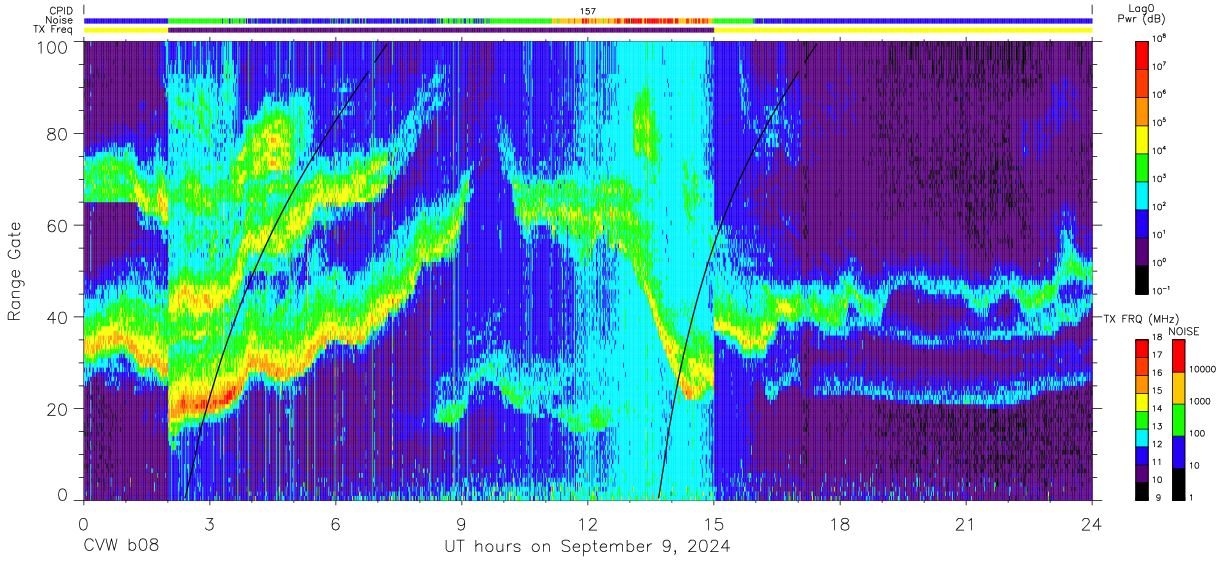This screenshot has height=567, width=1228.
Task: Click the CVW b08 radar label
Action: [x=121, y=546]
